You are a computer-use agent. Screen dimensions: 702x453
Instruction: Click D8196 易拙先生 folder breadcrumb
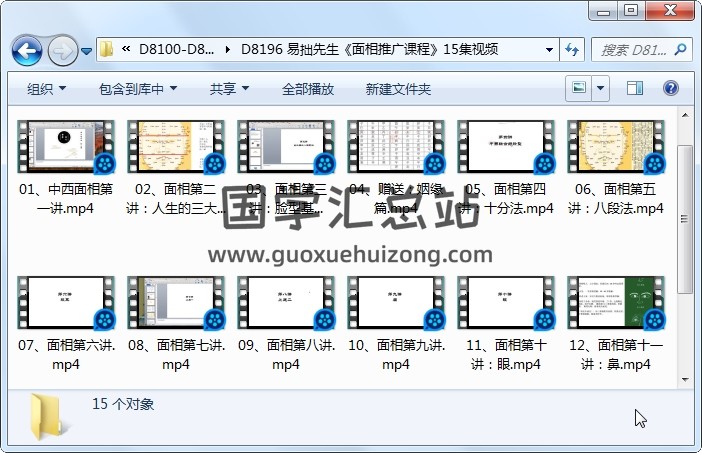point(369,49)
